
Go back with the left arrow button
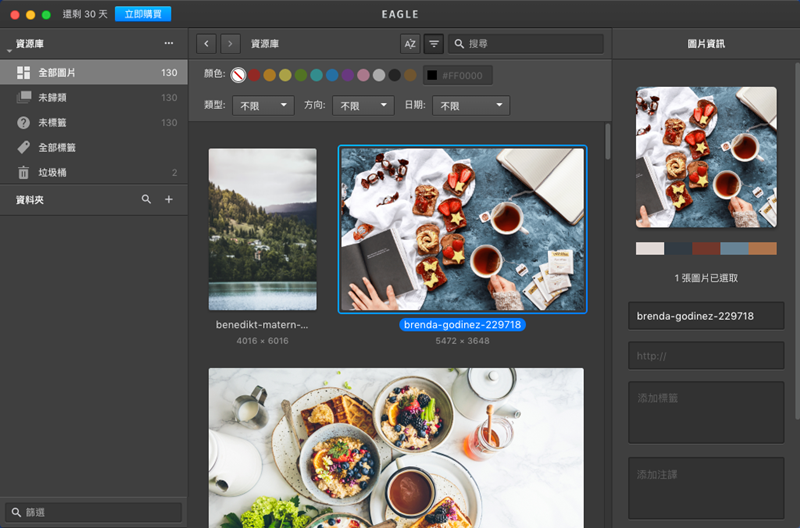(x=207, y=44)
